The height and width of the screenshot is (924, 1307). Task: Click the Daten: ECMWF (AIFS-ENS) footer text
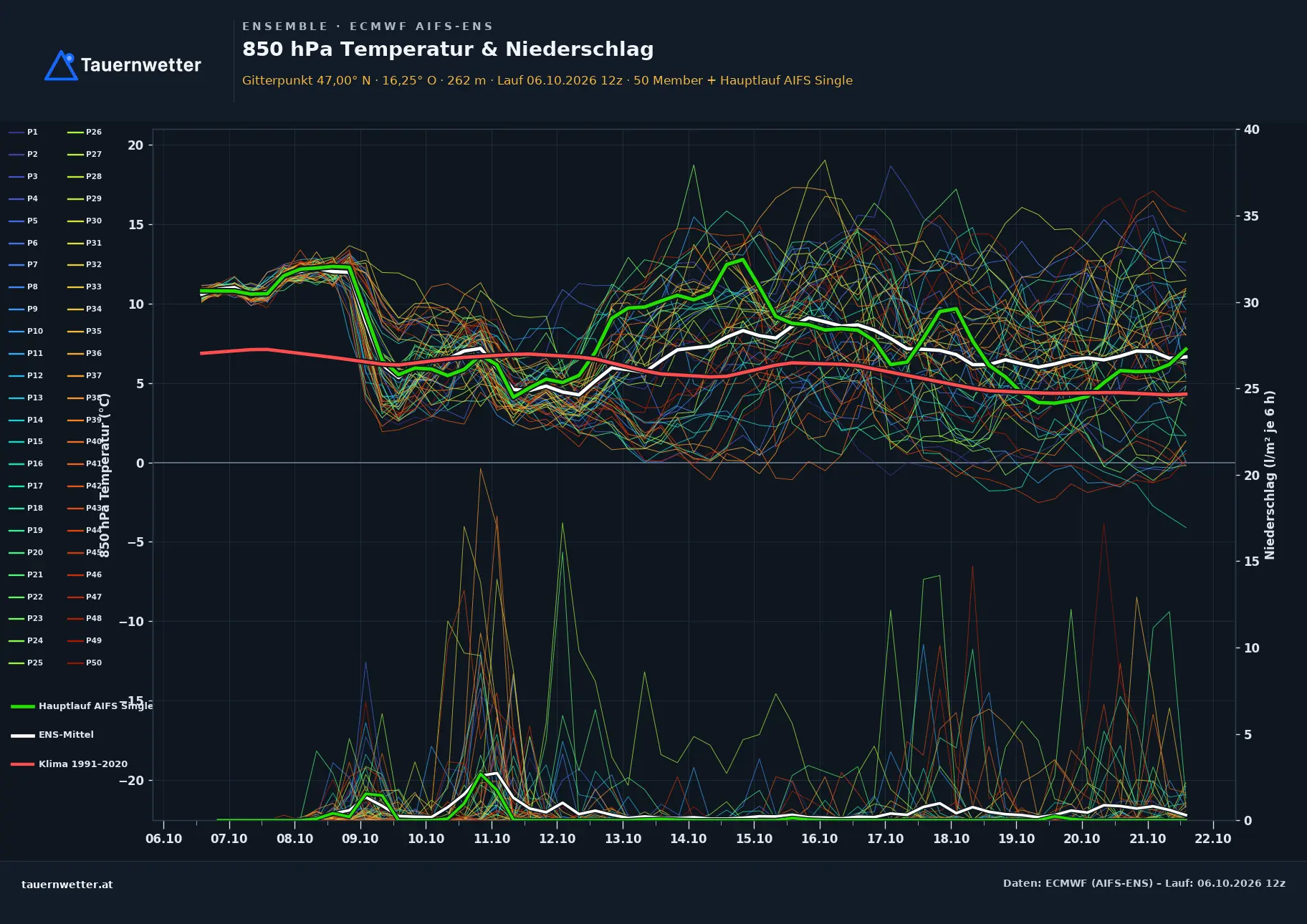point(1144,883)
